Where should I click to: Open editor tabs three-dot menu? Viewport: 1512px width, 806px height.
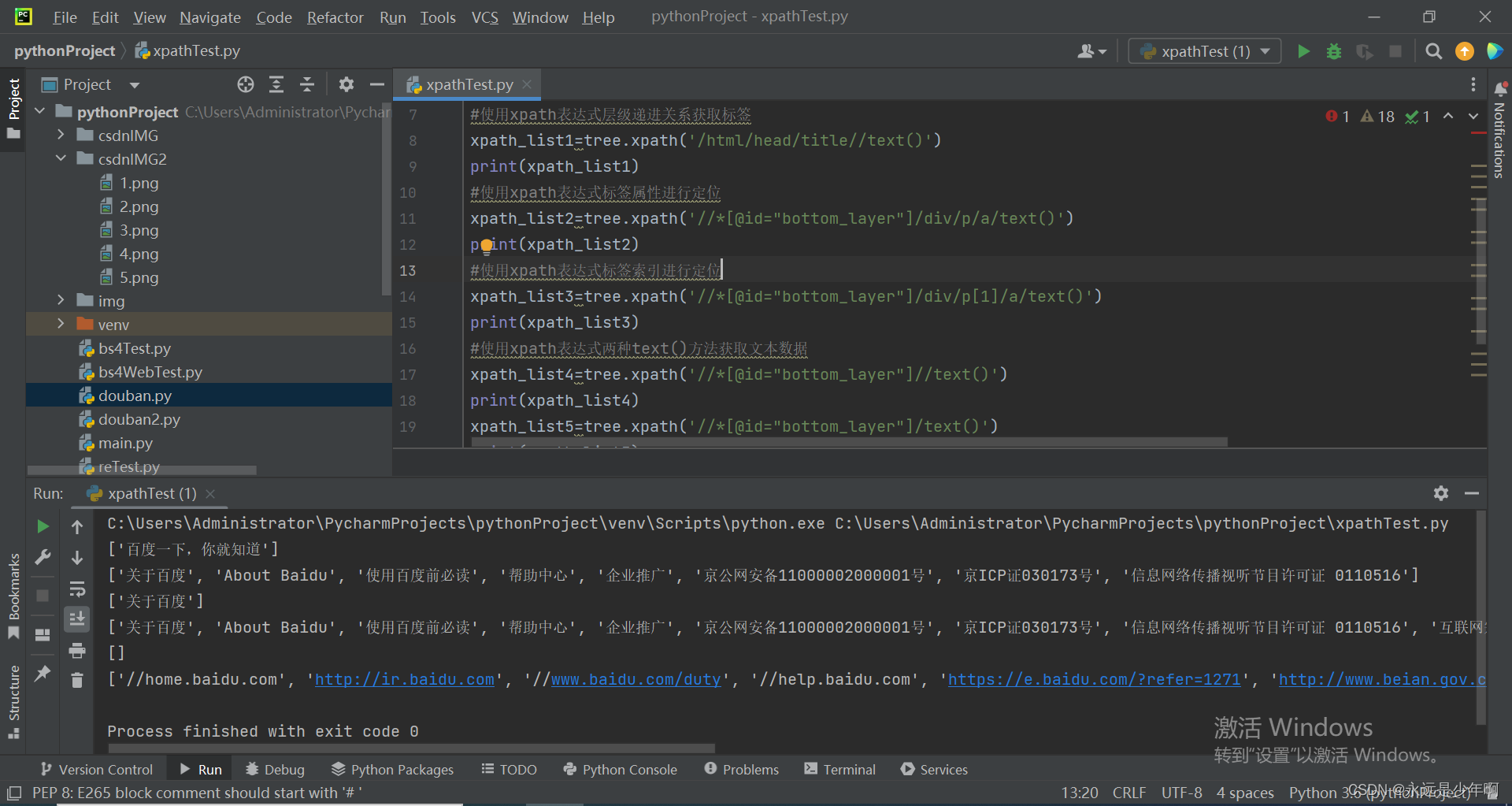(x=1473, y=84)
